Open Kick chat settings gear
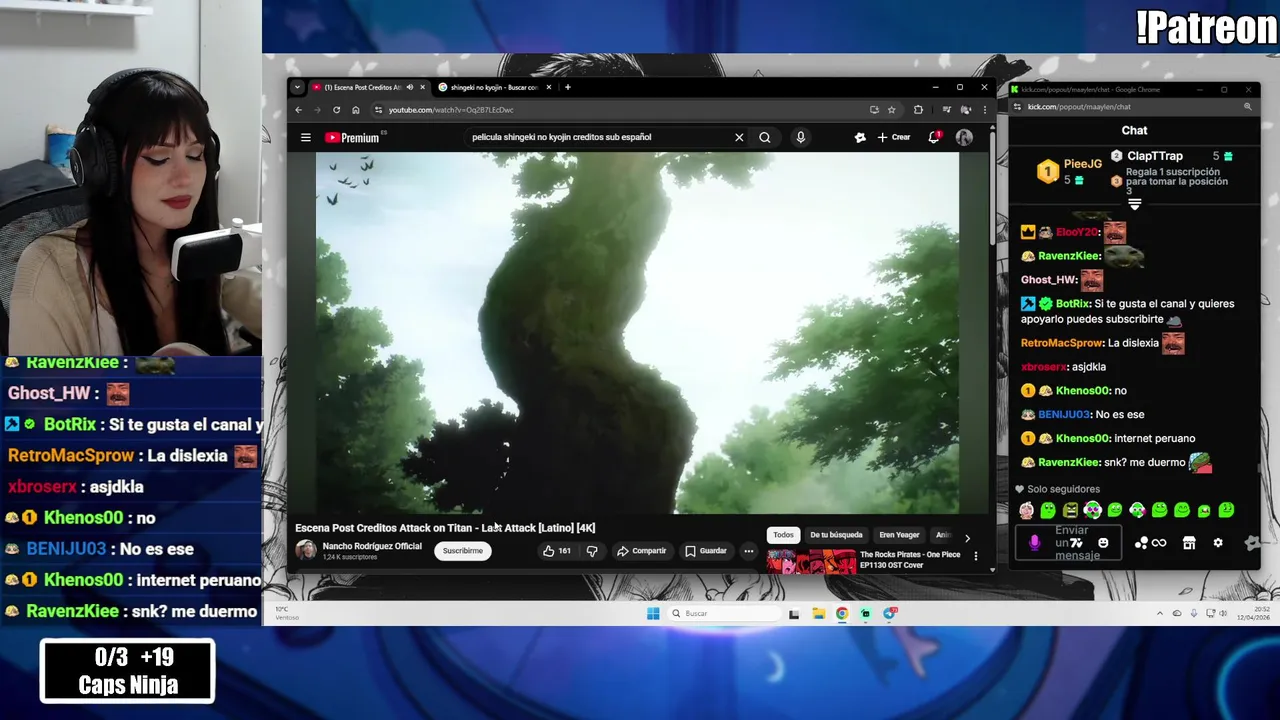Screen dimensions: 1280x720 point(1218,543)
